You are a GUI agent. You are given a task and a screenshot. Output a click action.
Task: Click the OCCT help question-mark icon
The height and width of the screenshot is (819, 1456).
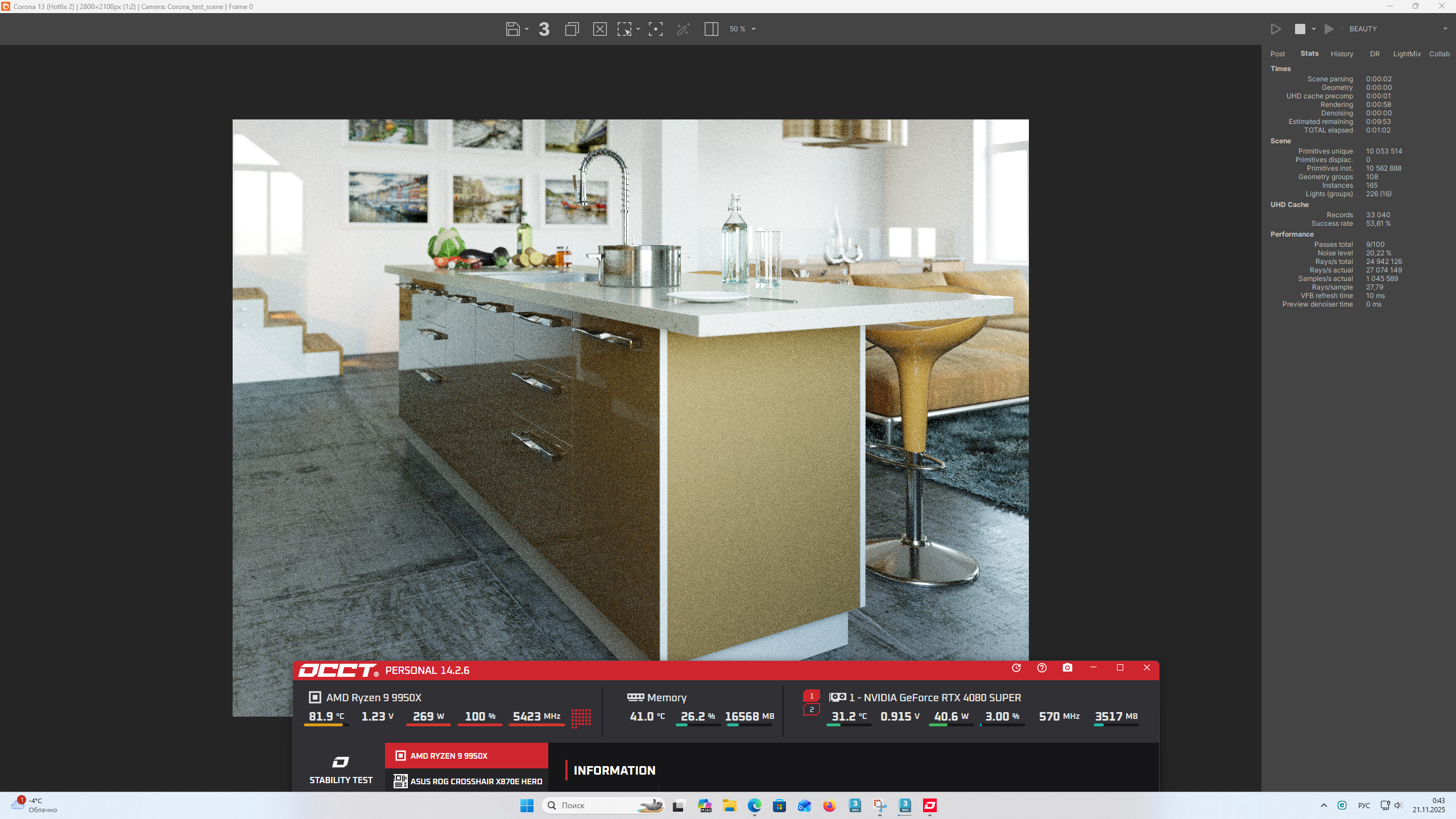click(1041, 668)
